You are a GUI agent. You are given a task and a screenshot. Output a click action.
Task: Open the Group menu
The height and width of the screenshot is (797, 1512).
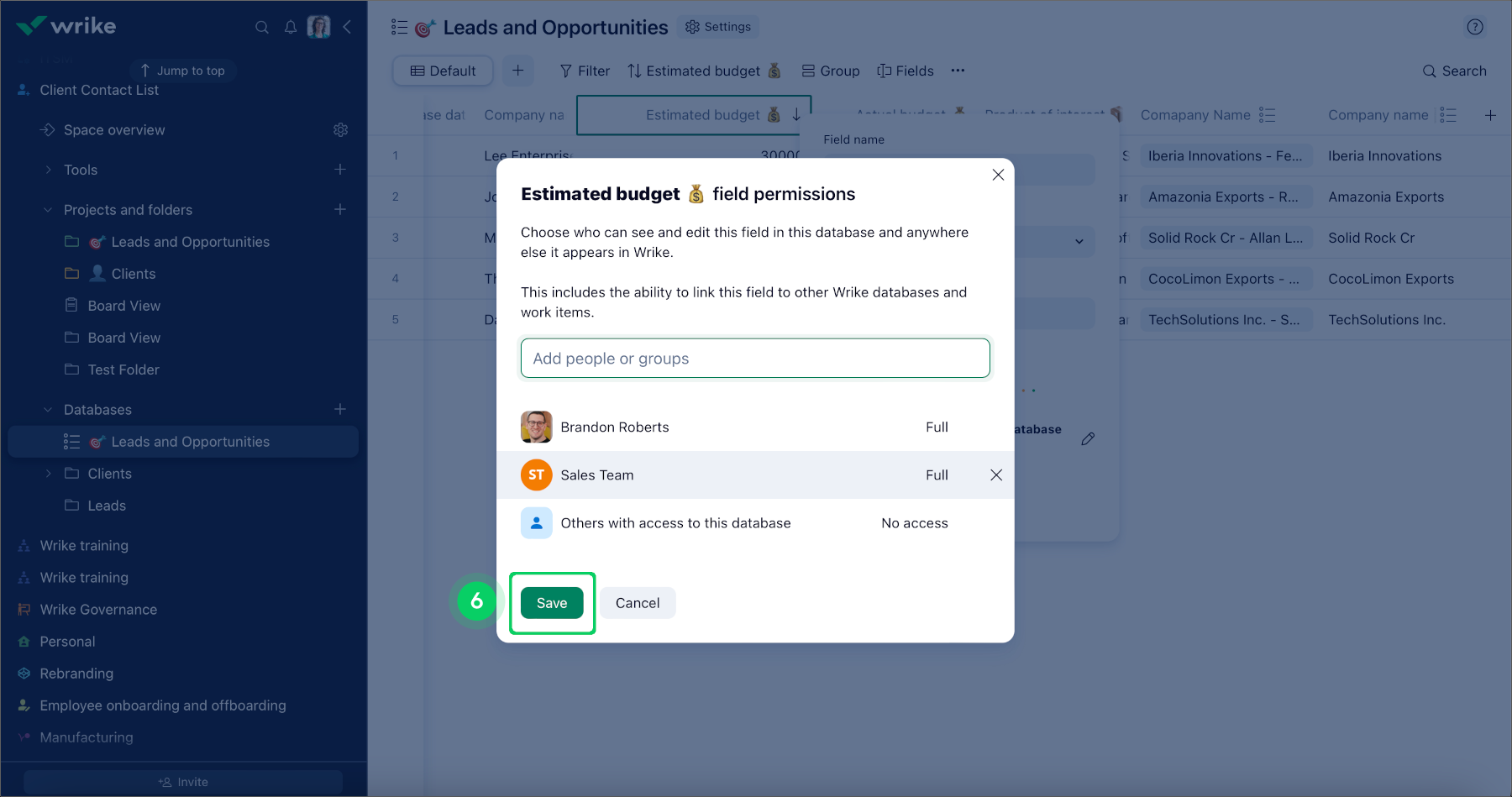[x=831, y=71]
